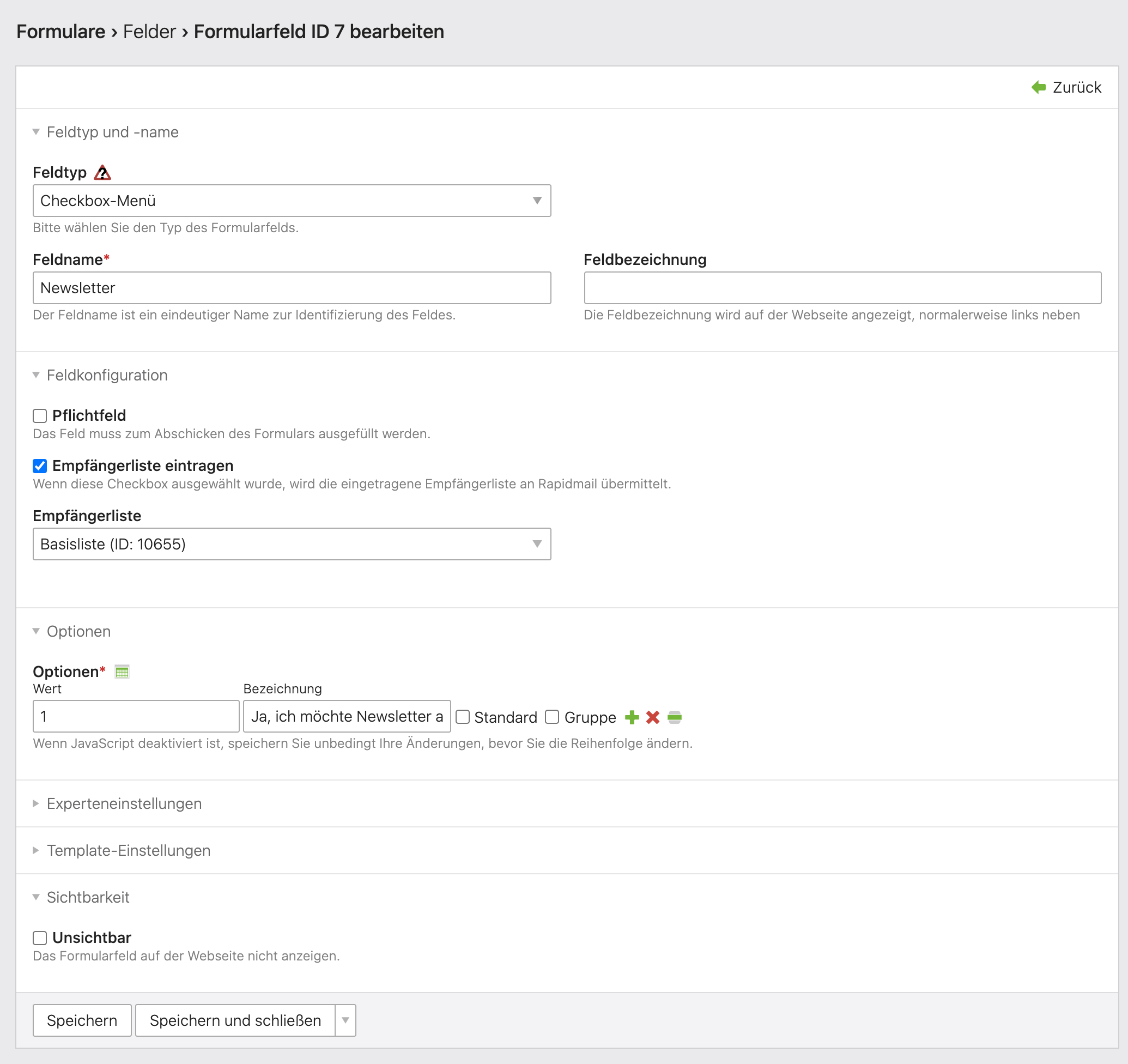Image resolution: width=1128 pixels, height=1064 pixels.
Task: Uncheck Empfängerliste eintragen checkbox
Action: pos(40,466)
